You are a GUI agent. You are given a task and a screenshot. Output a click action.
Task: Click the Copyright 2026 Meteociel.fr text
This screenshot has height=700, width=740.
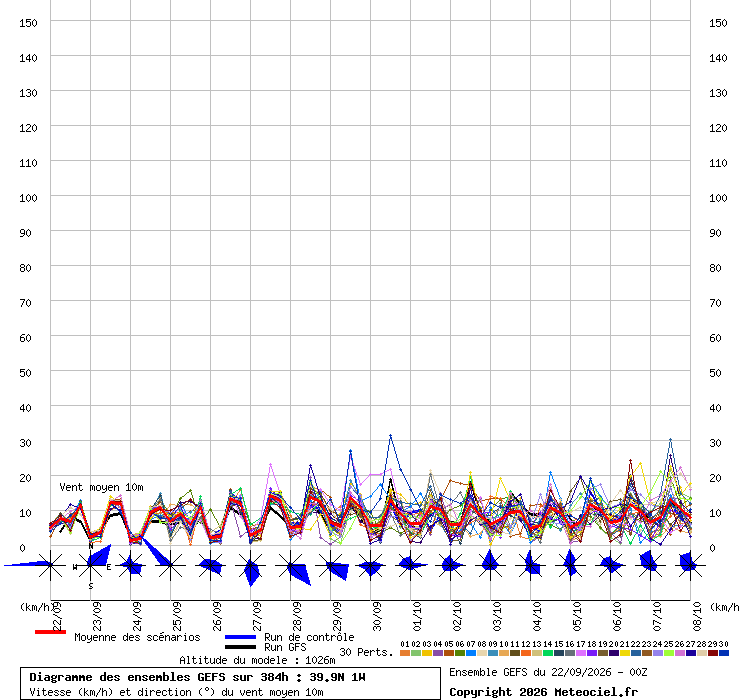(x=543, y=692)
